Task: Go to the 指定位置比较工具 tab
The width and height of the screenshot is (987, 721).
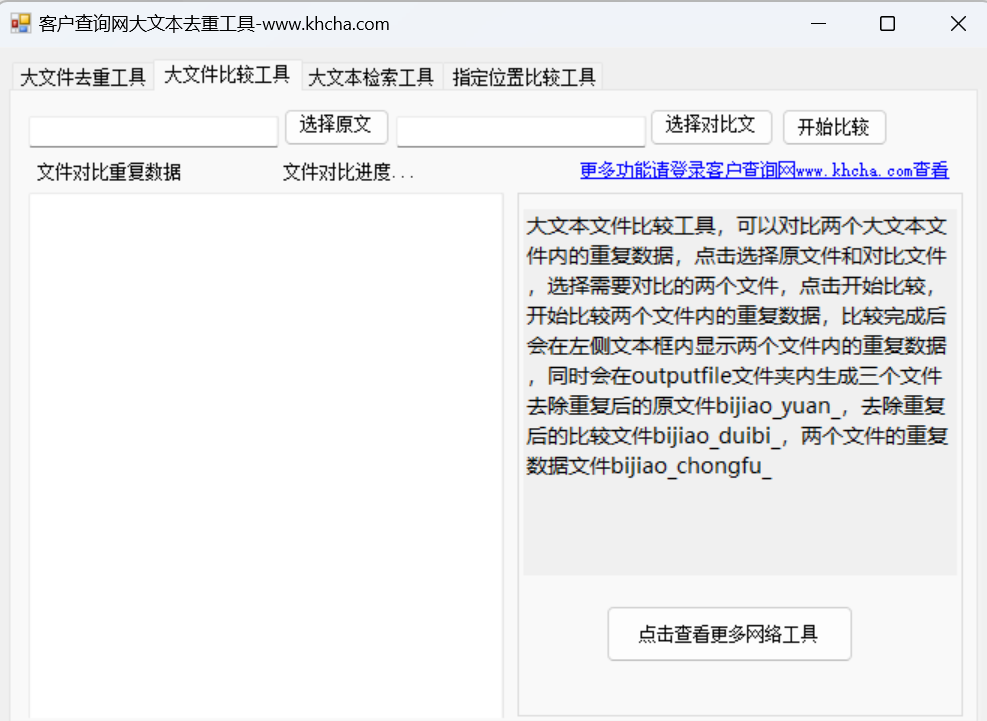Action: click(x=524, y=77)
